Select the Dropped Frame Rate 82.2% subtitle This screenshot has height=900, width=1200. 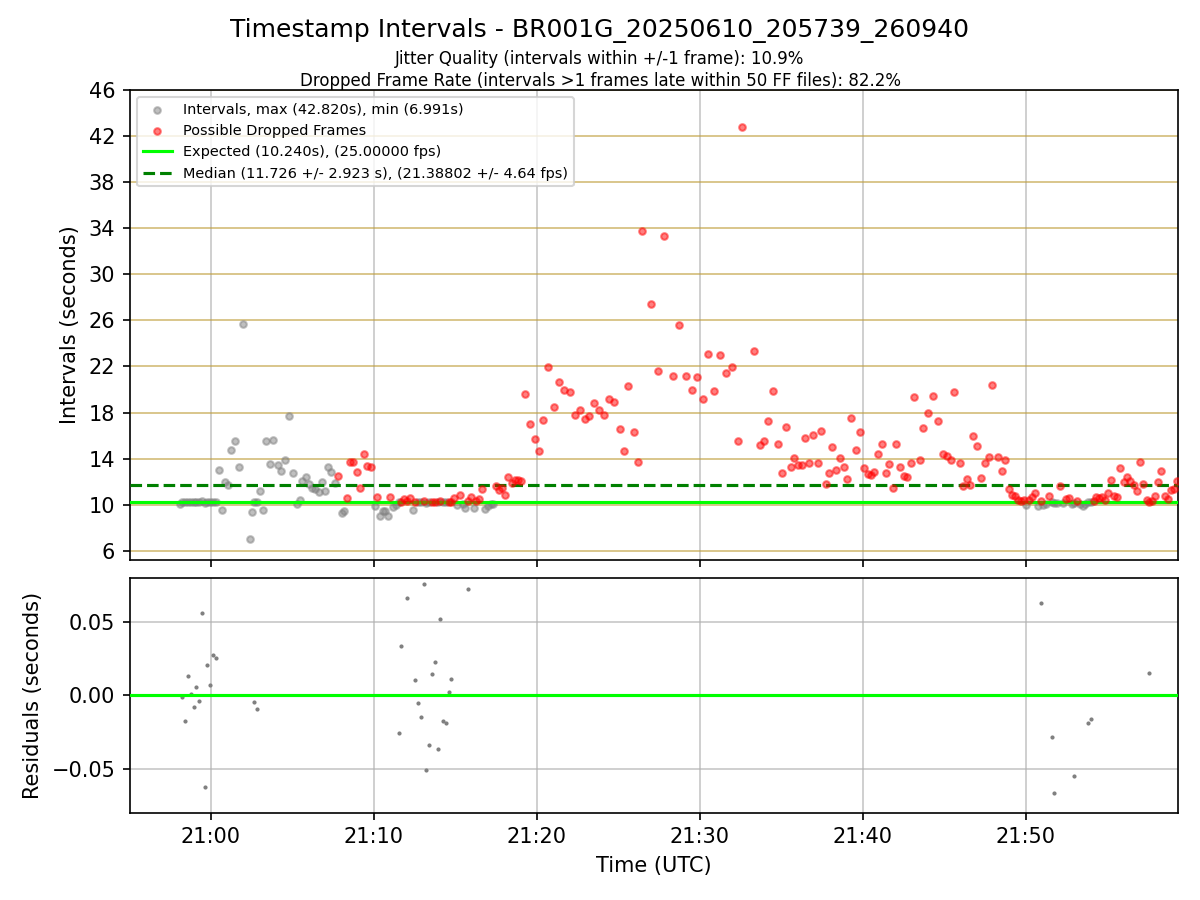pyautogui.click(x=600, y=80)
